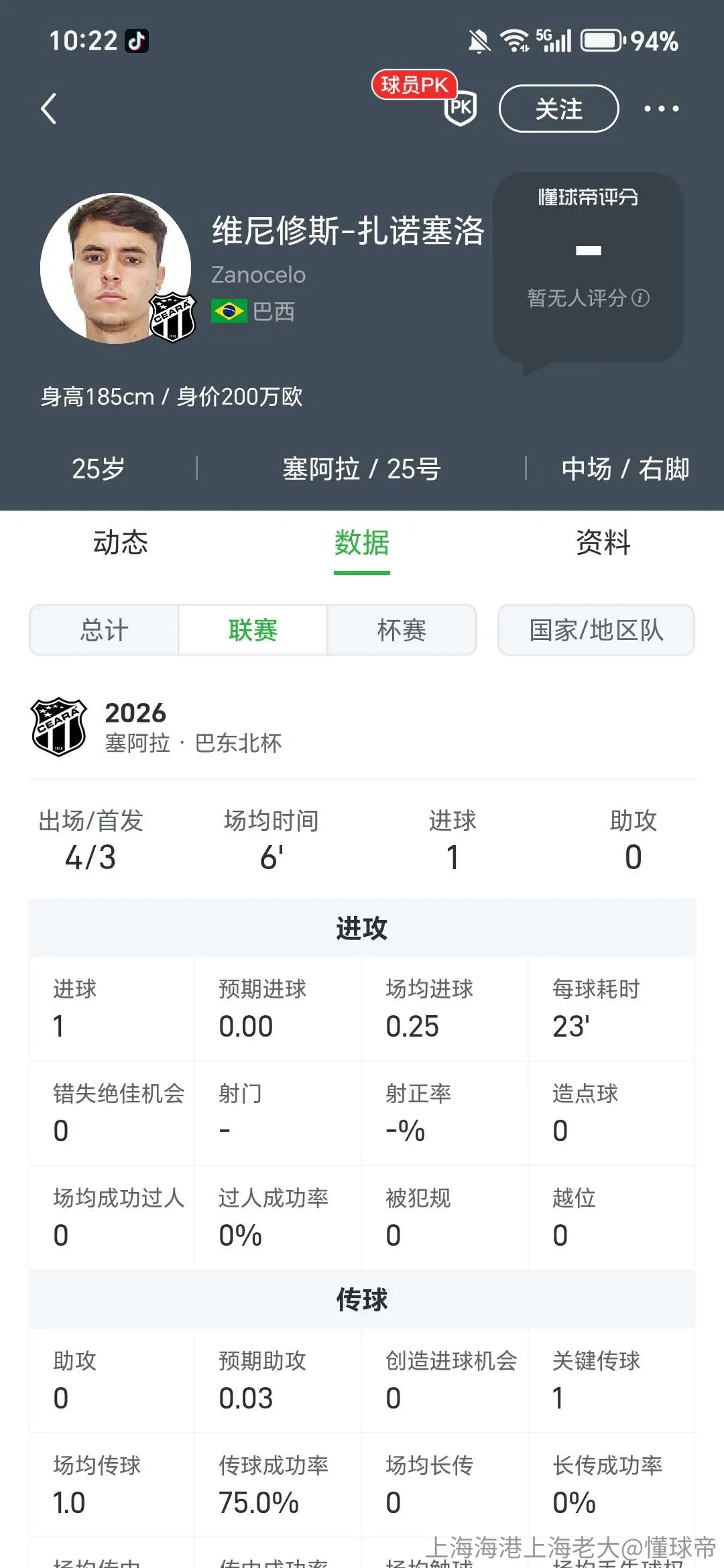Screen dimensions: 724x1568
Task: Follow the player with 关注 button
Action: 558,109
